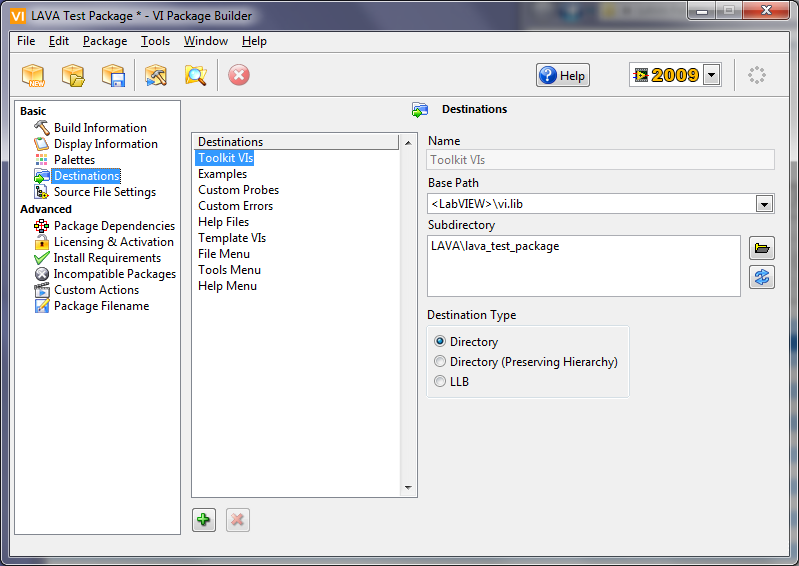The height and width of the screenshot is (566, 799).
Task: Click the Custom Actions clapperboard icon
Action: tap(41, 290)
